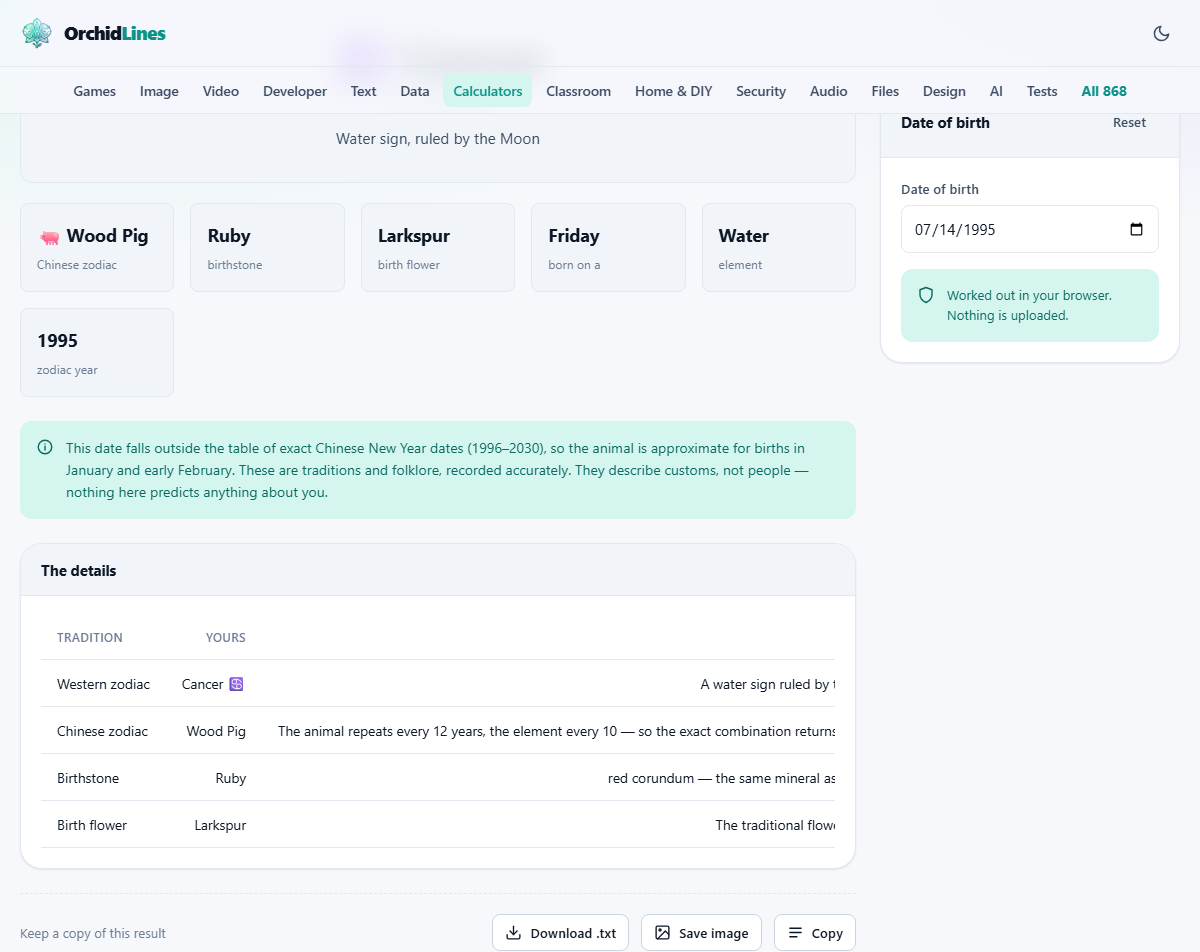The height and width of the screenshot is (952, 1200).
Task: Open the Calculators category tab
Action: click(488, 91)
